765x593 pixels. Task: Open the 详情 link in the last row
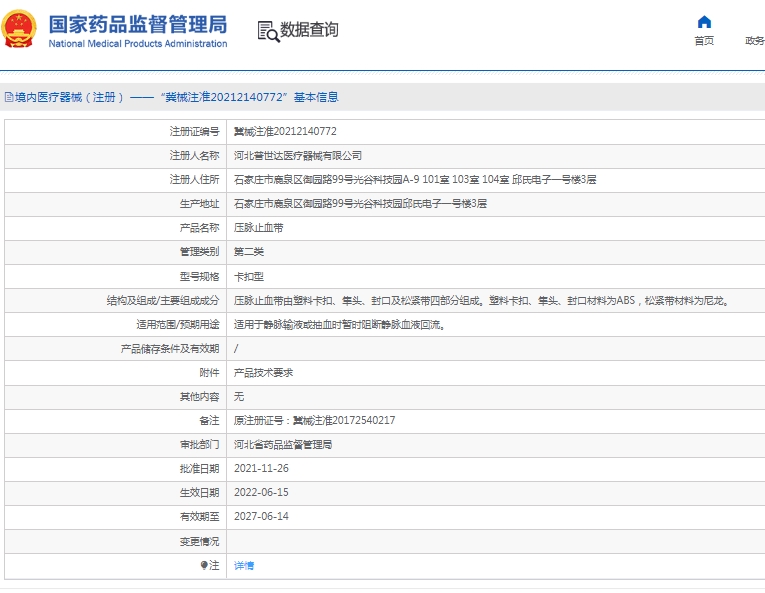244,565
